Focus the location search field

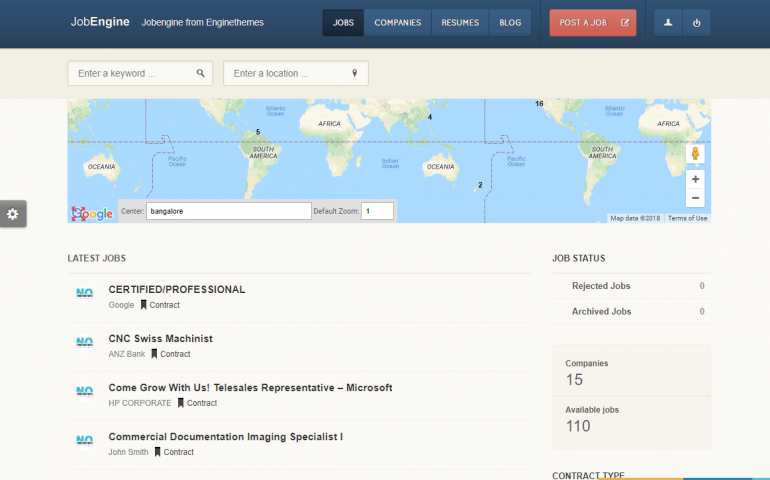(x=296, y=73)
